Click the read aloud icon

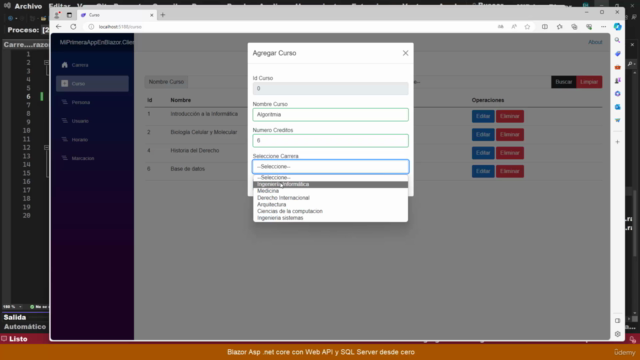(x=514, y=27)
